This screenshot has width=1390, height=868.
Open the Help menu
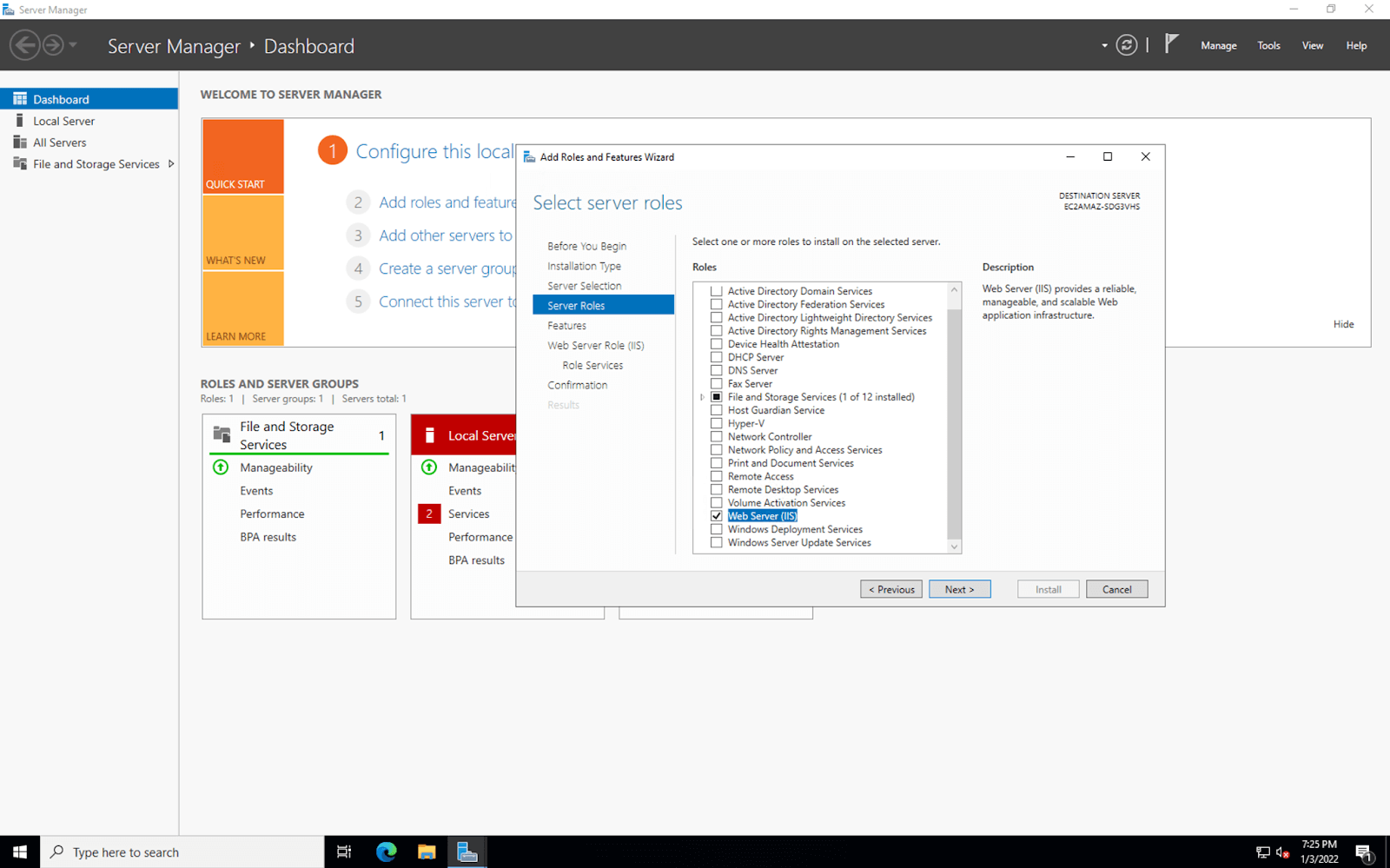1356,46
